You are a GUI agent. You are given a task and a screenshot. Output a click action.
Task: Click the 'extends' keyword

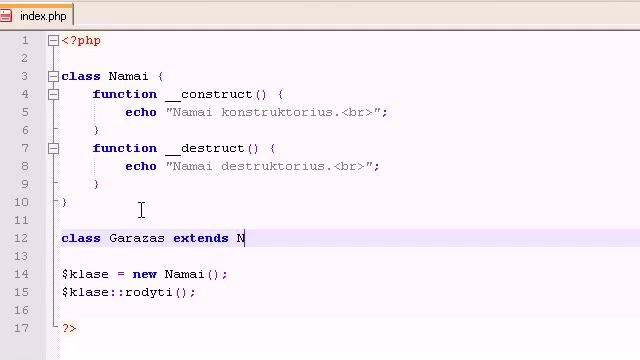coord(201,238)
